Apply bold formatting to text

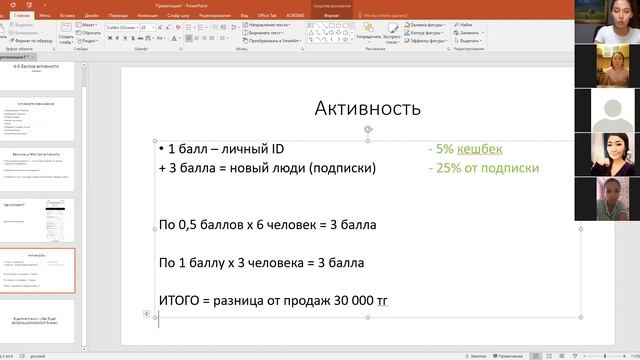coord(110,38)
